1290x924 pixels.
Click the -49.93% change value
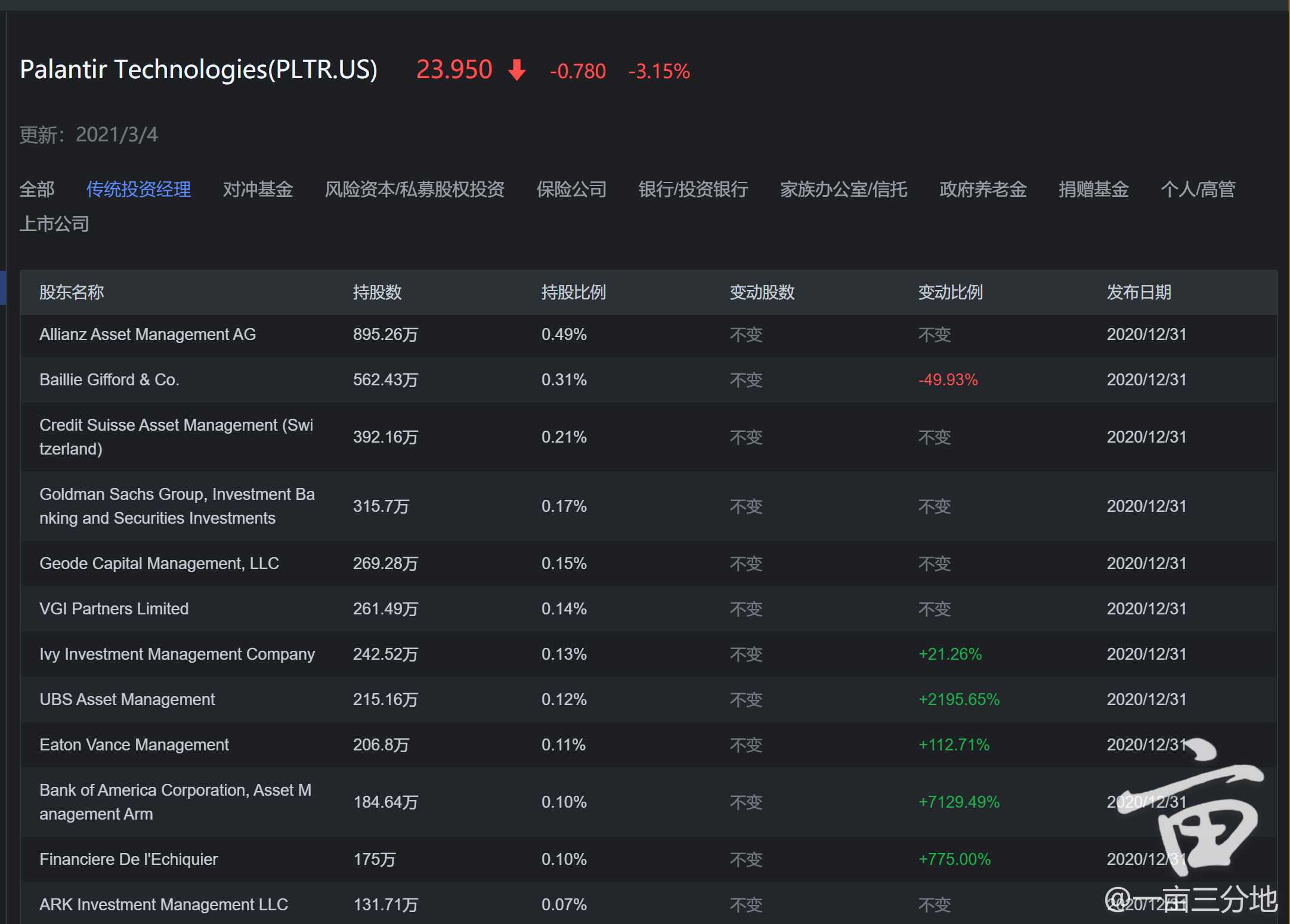tap(948, 380)
